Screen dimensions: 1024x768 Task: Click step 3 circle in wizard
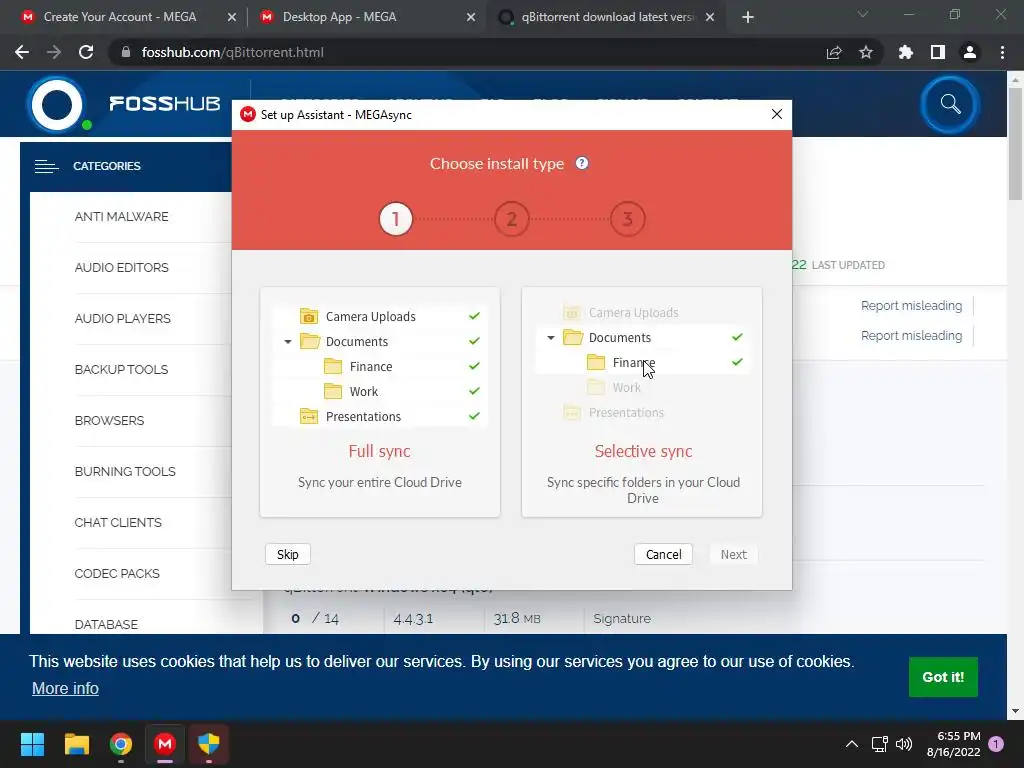[x=628, y=219]
